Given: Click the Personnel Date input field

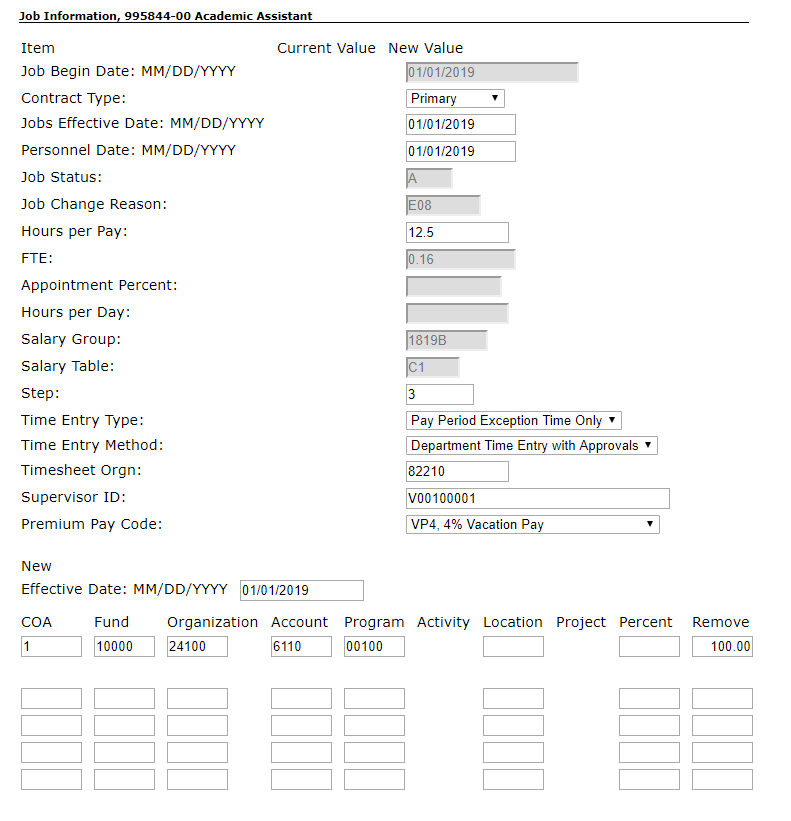Looking at the screenshot, I should (x=458, y=151).
